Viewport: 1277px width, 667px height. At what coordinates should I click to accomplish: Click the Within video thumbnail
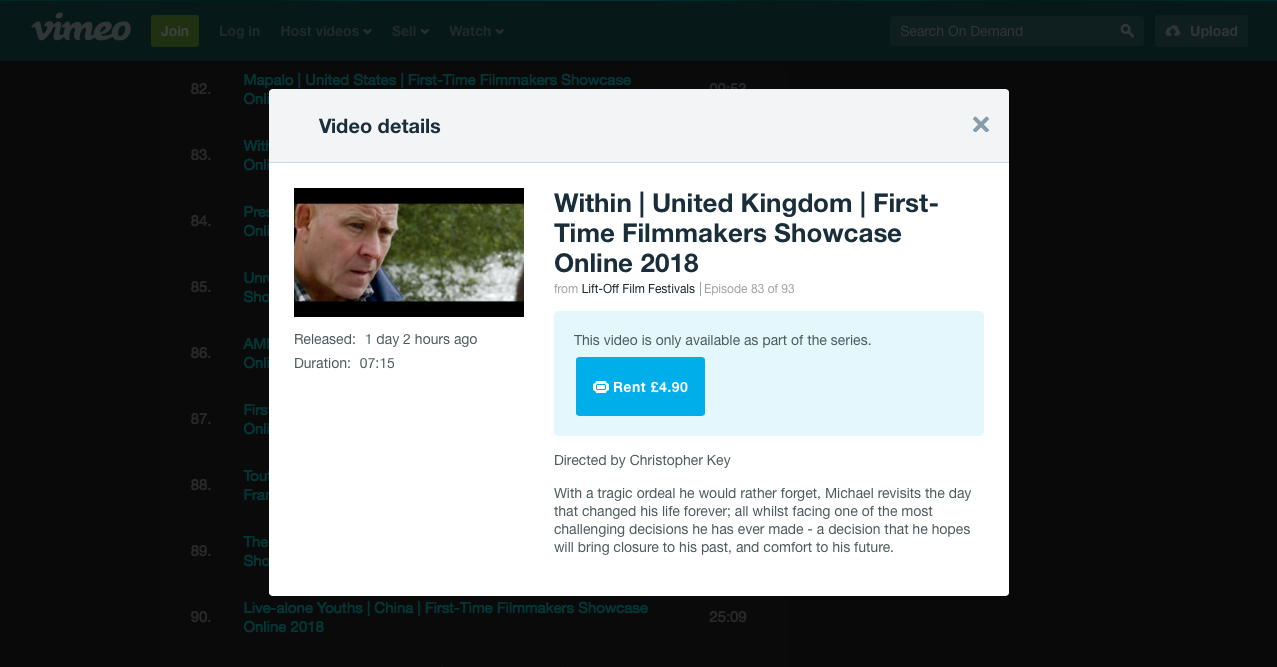(x=409, y=252)
